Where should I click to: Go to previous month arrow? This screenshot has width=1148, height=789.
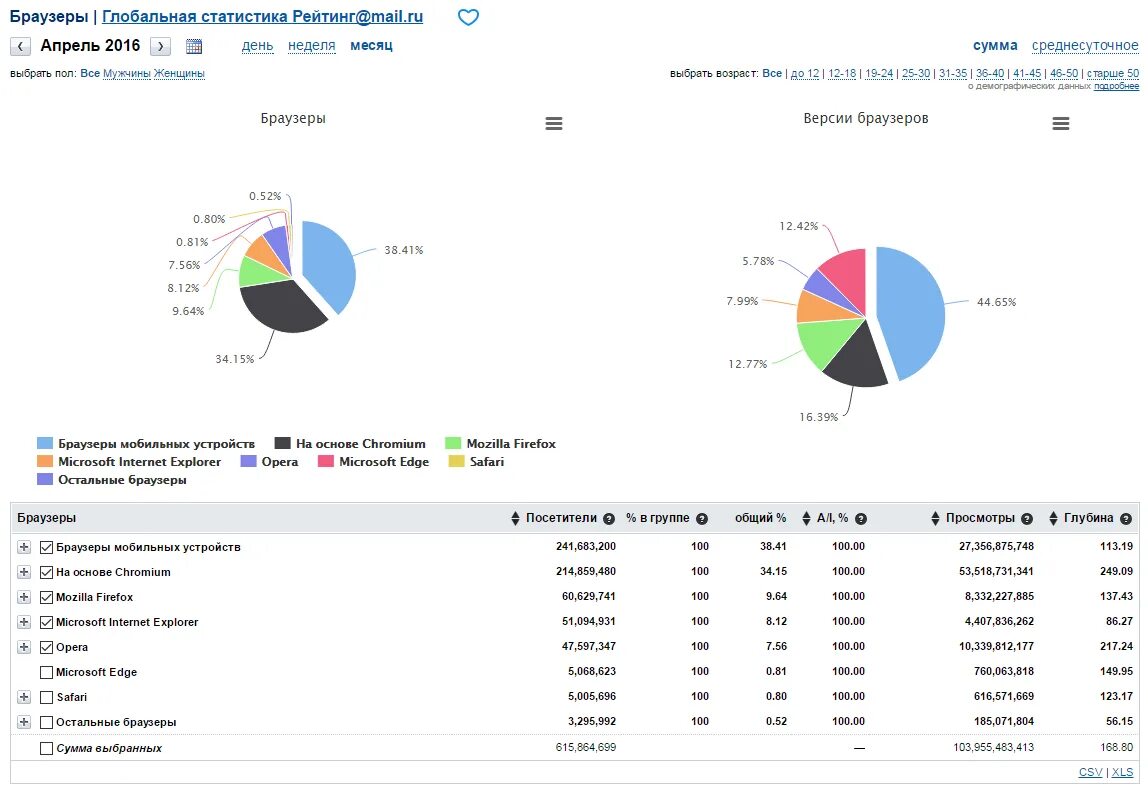[x=20, y=46]
